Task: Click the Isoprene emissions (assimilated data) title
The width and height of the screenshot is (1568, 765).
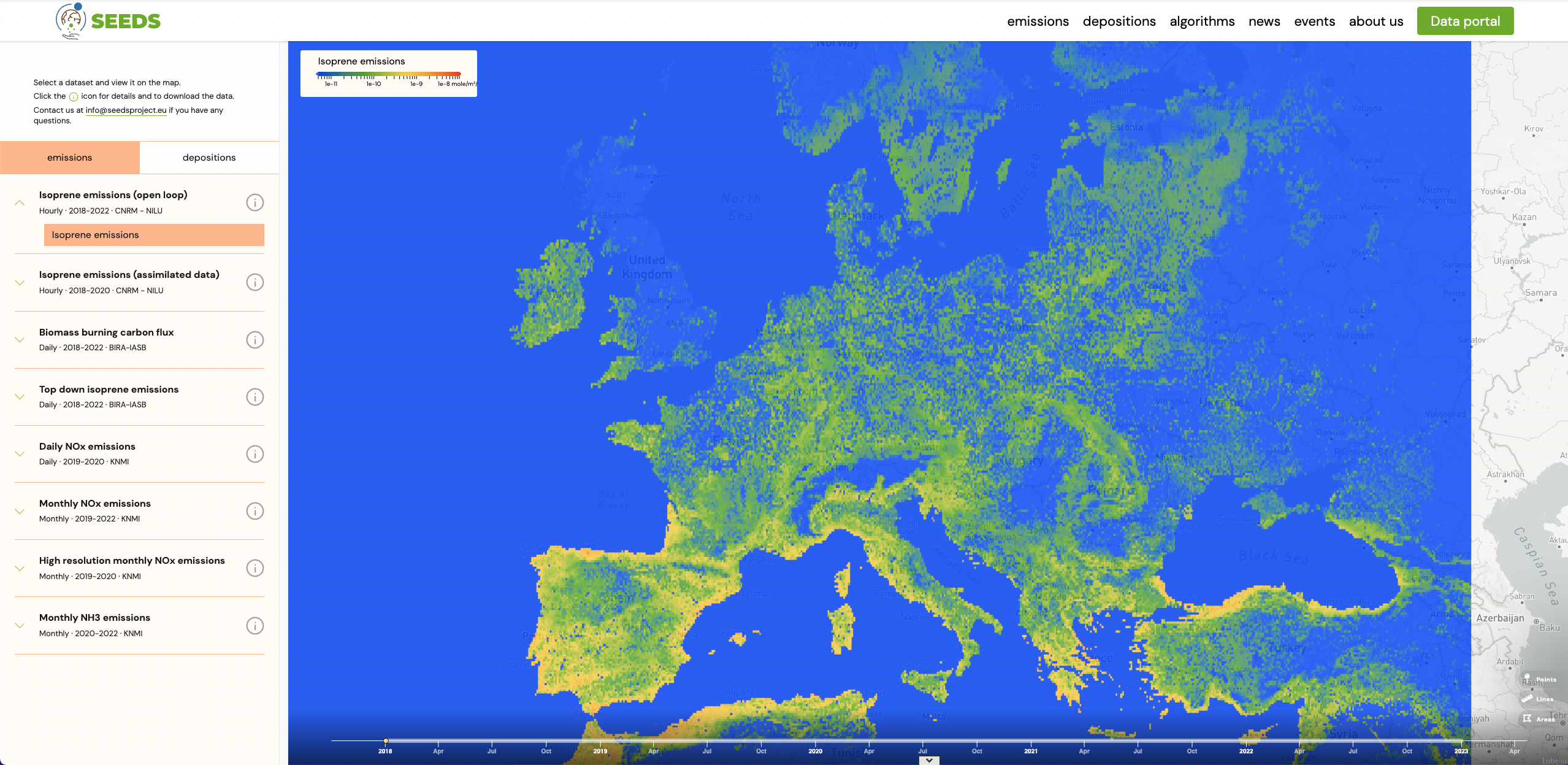Action: (129, 275)
